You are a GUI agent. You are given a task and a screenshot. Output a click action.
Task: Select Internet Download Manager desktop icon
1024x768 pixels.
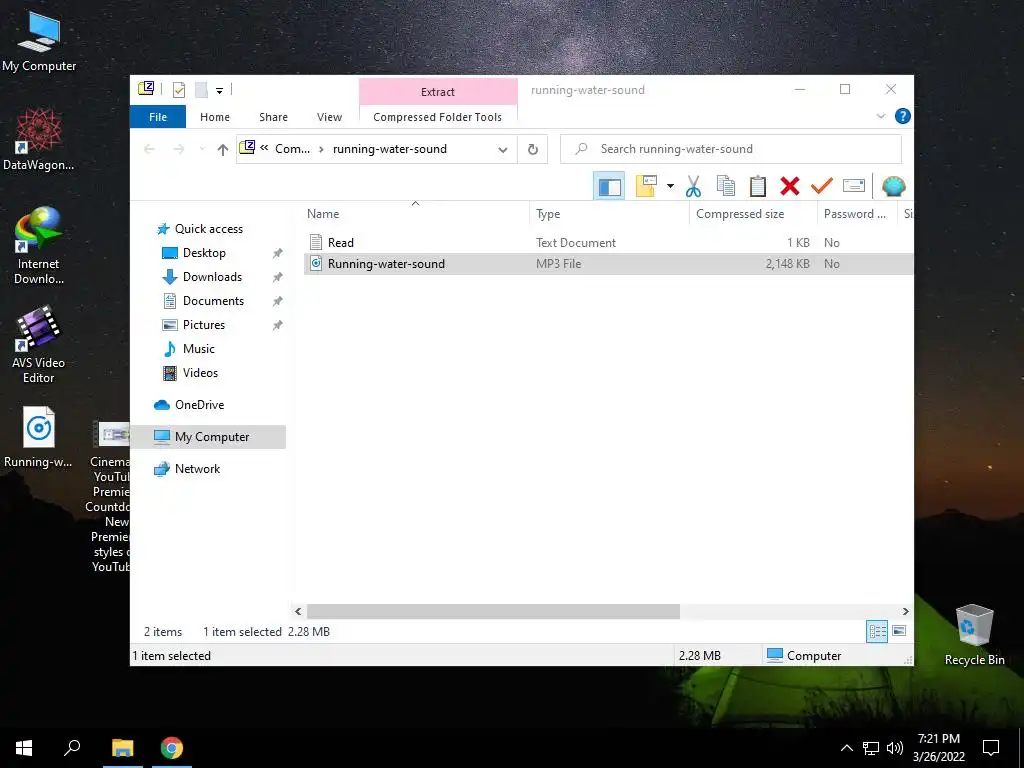39,246
